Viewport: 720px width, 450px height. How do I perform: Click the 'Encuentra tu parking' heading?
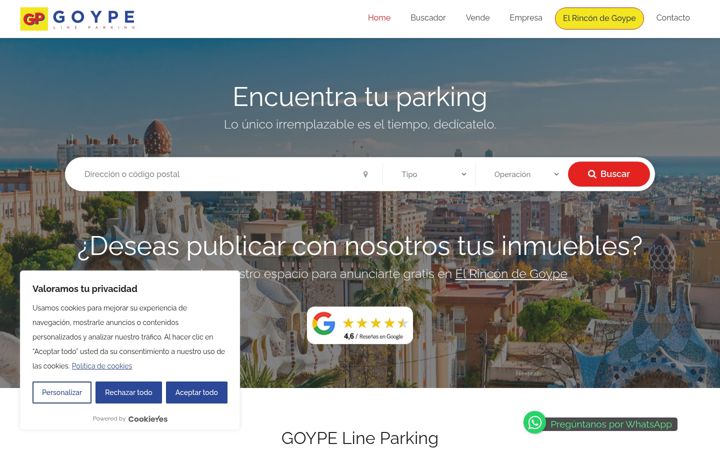point(360,97)
